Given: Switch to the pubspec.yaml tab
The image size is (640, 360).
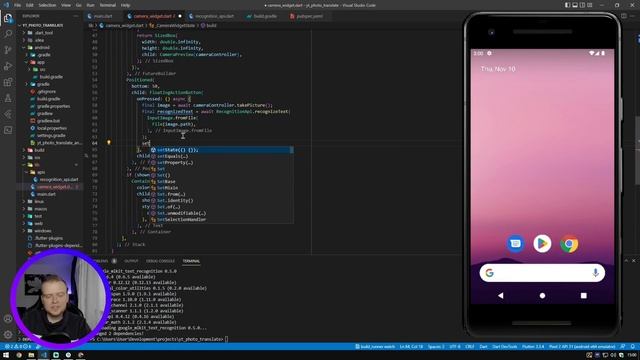Looking at the screenshot, I should click(x=309, y=16).
